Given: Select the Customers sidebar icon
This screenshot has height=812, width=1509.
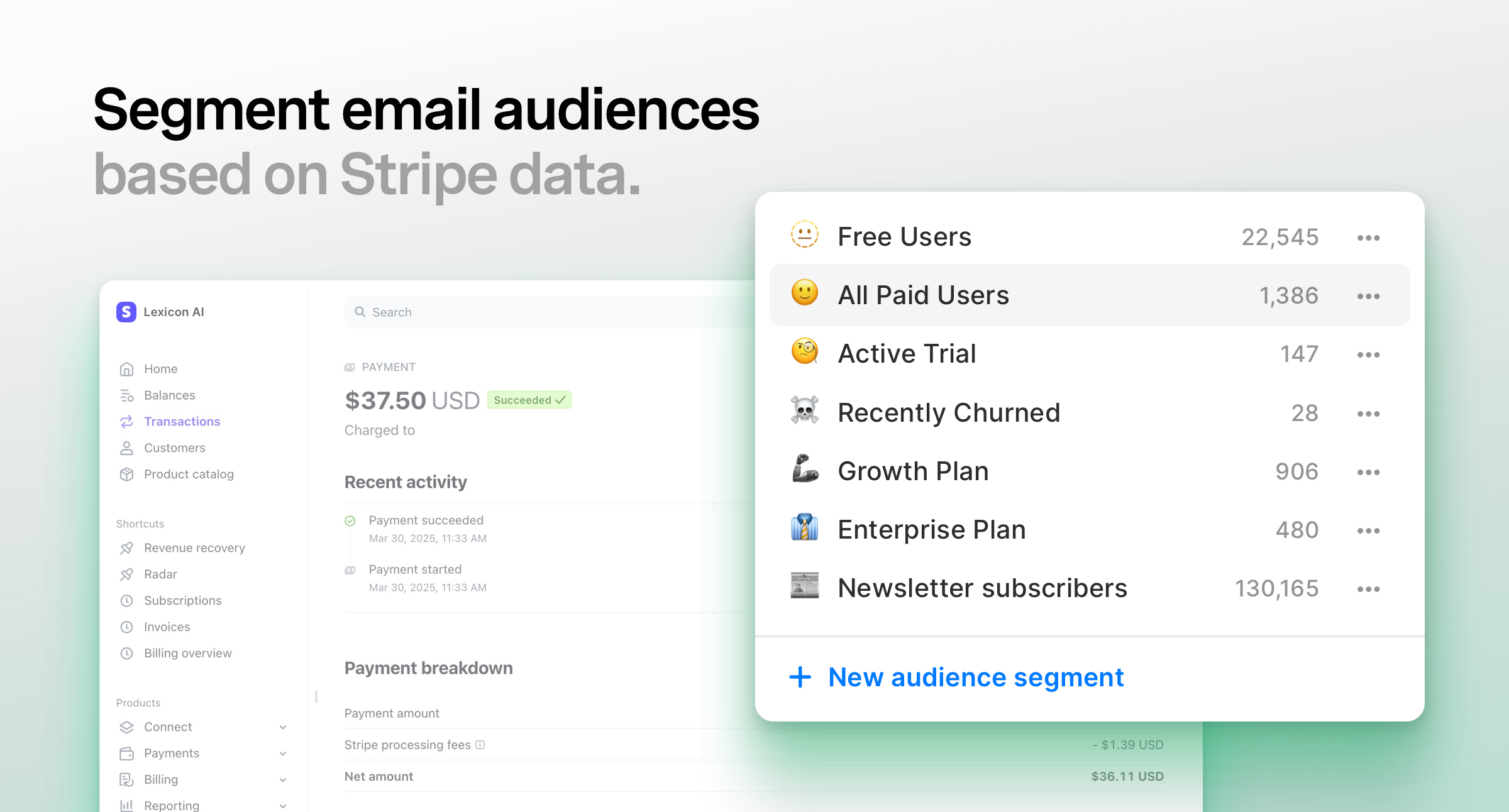Looking at the screenshot, I should tap(126, 447).
